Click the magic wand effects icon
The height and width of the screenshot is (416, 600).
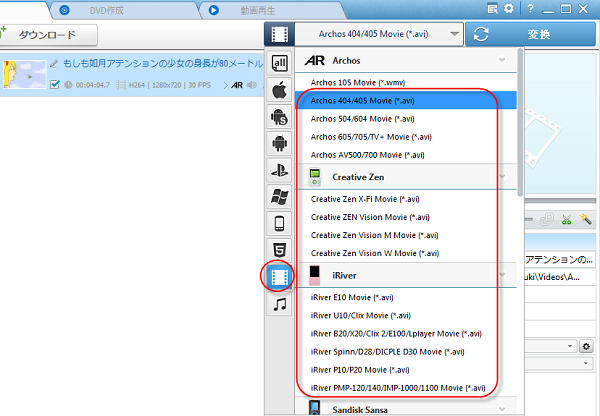(x=585, y=219)
